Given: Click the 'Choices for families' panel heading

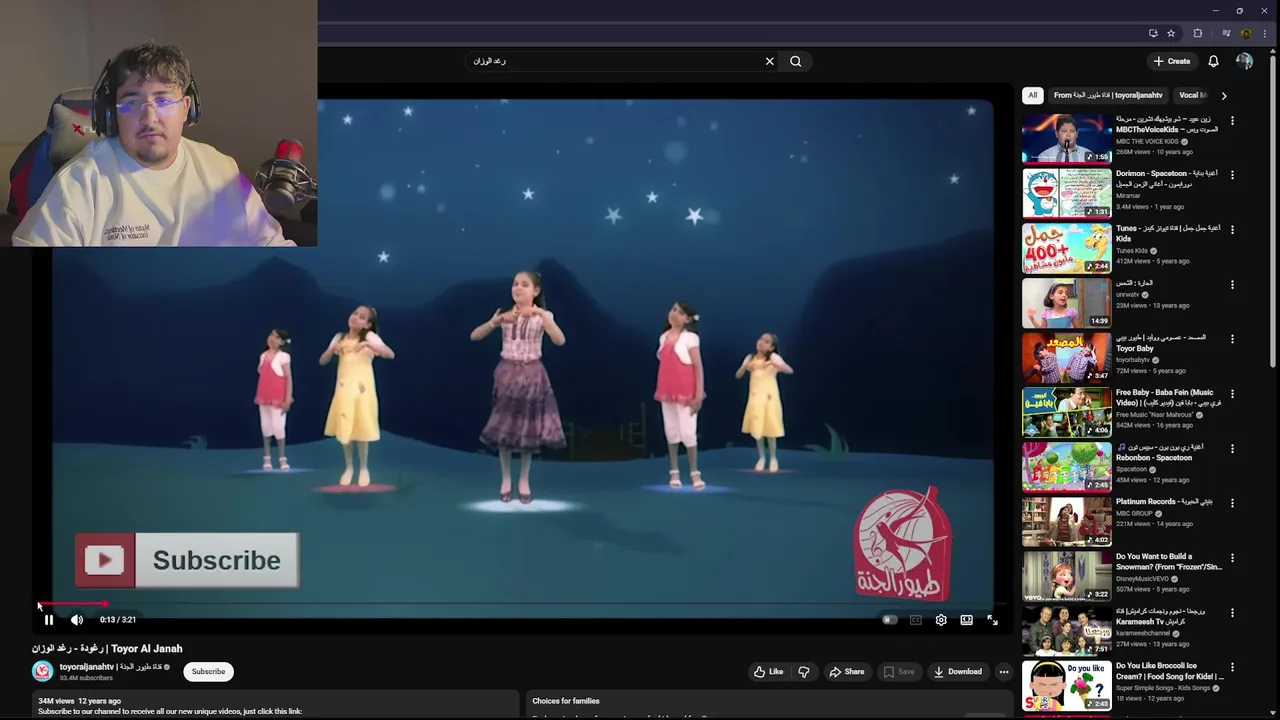Looking at the screenshot, I should pos(566,701).
